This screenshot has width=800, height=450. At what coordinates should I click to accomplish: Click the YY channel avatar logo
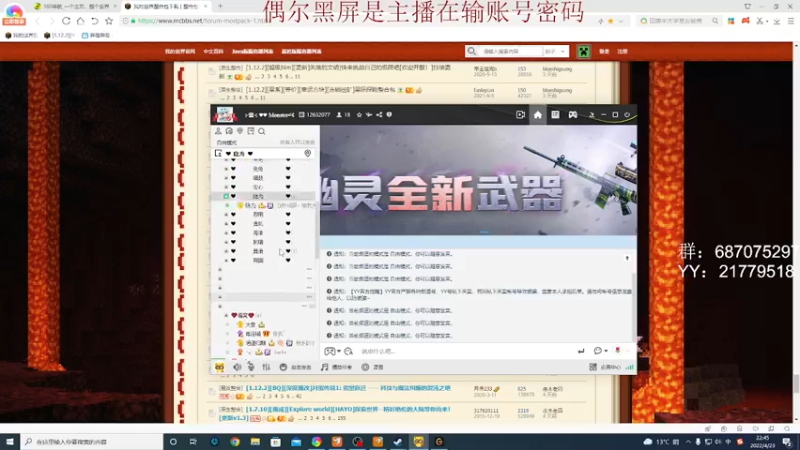click(225, 115)
